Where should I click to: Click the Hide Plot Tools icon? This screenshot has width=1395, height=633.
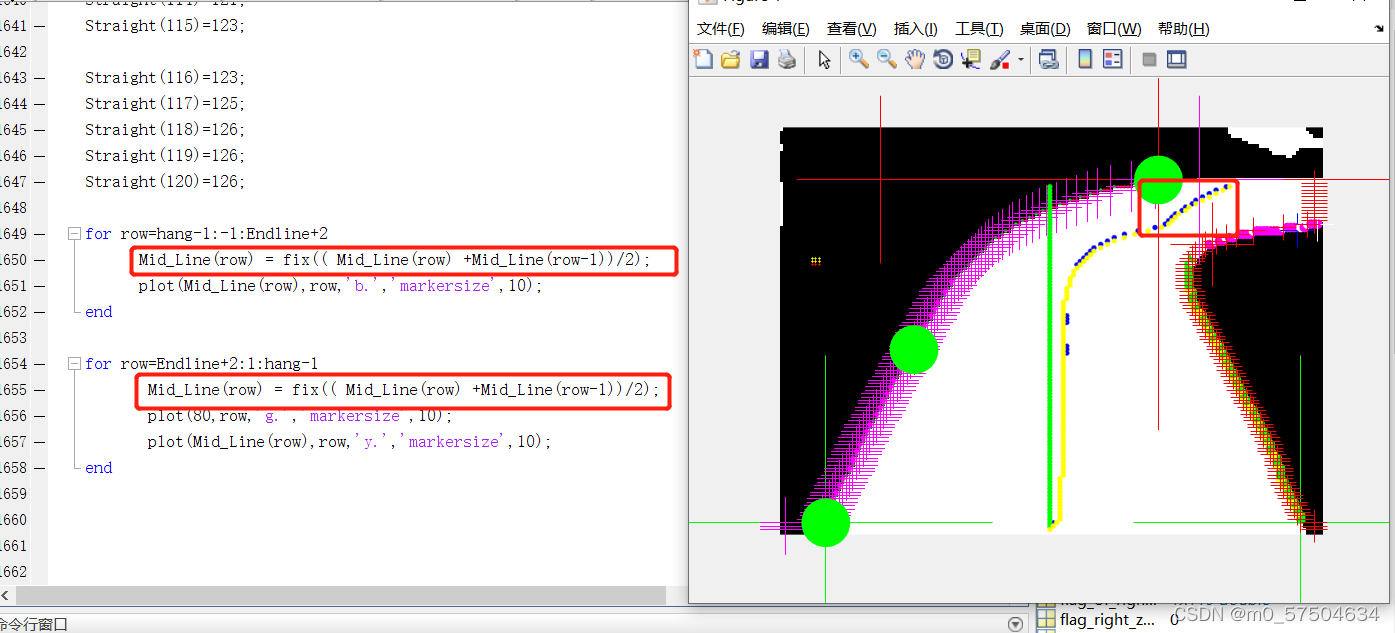pyautogui.click(x=1149, y=60)
